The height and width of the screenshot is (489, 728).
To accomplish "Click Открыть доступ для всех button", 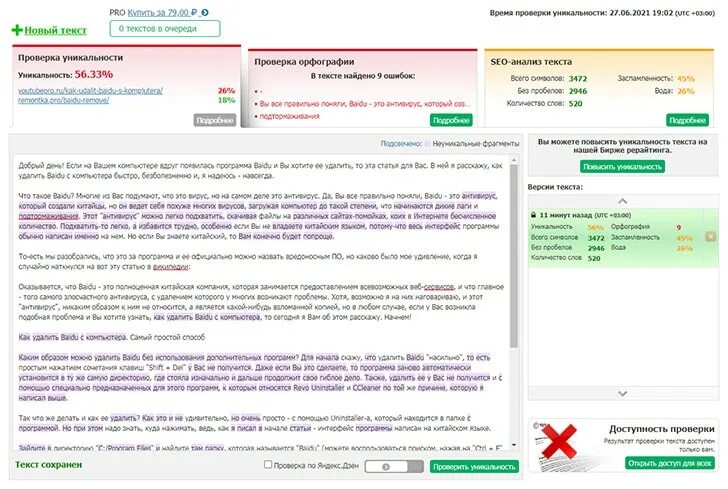I will 670,463.
